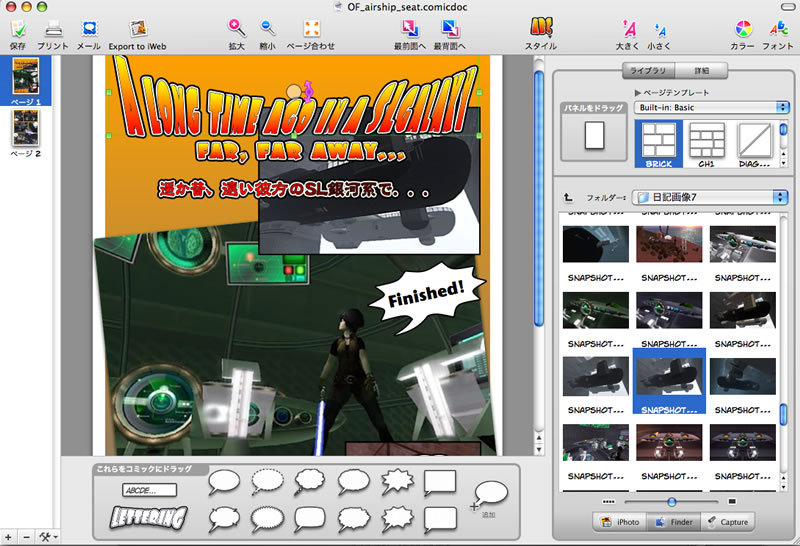Select the rectangular balloon top row
800x546 pixels.
coord(440,483)
